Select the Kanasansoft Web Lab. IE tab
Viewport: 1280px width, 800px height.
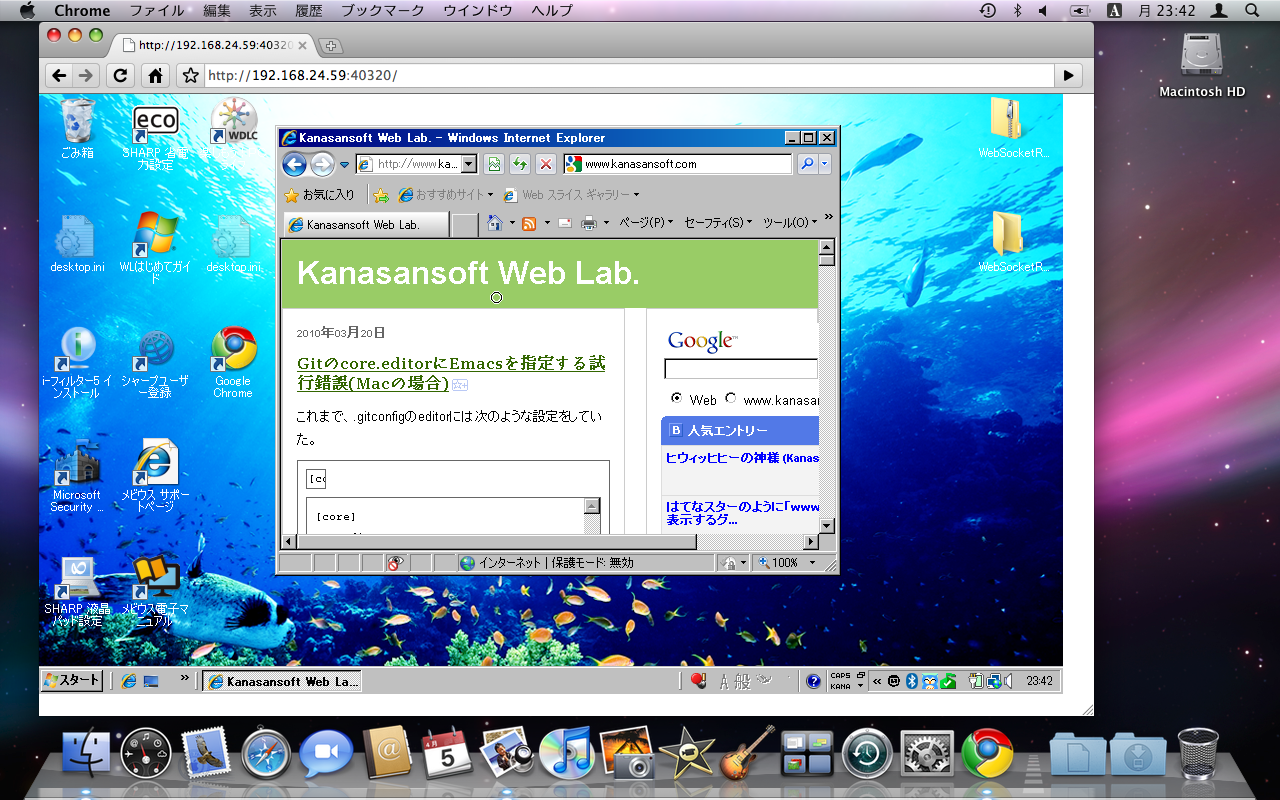365,225
